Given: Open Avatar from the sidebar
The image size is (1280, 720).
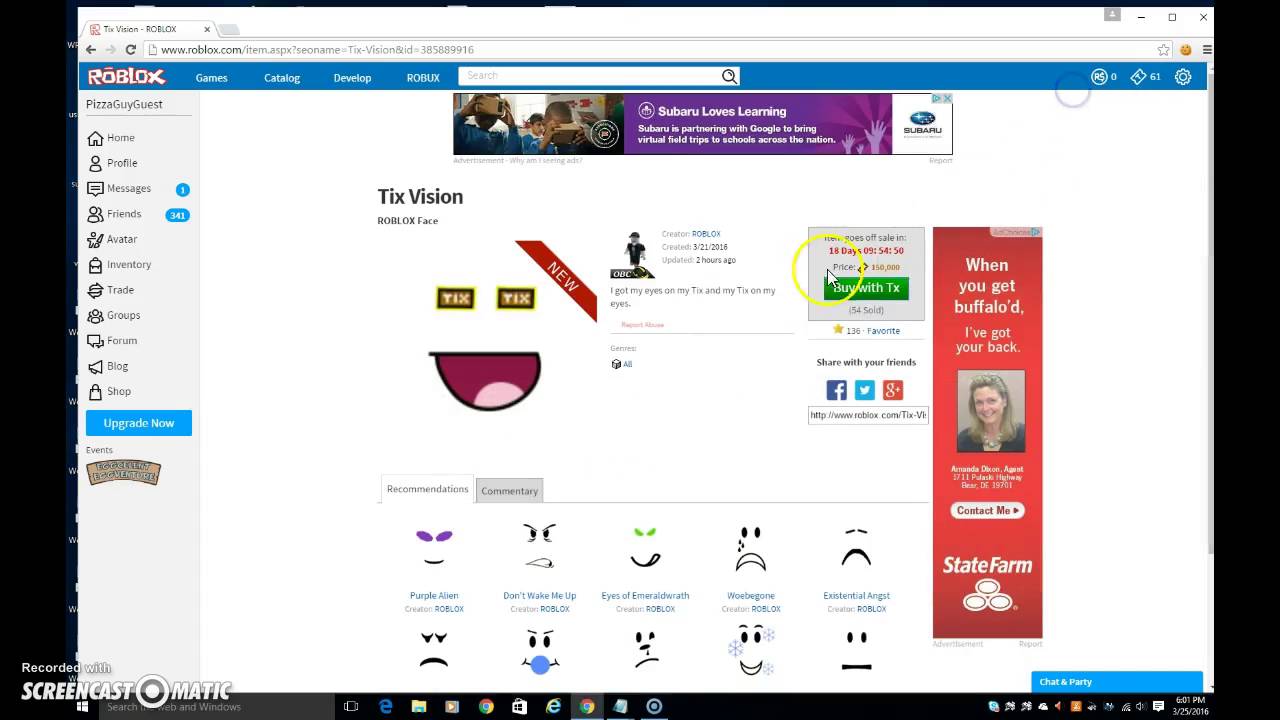Looking at the screenshot, I should 112,239.
